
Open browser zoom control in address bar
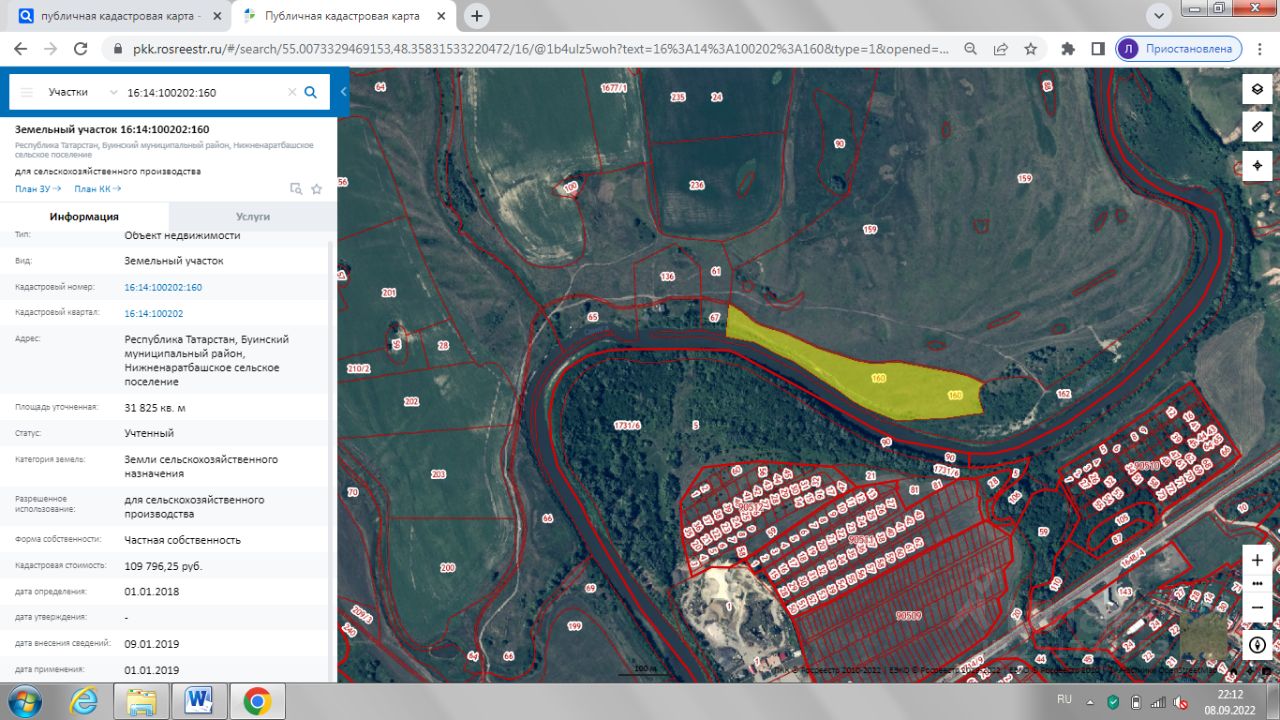[x=970, y=48]
